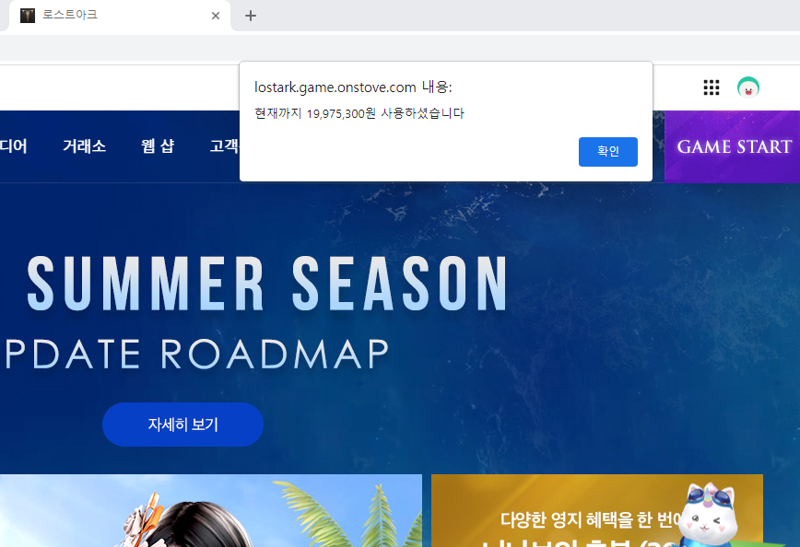Open the 다양한 영지 혜택 gold banner
The height and width of the screenshot is (547, 800).
point(597,510)
